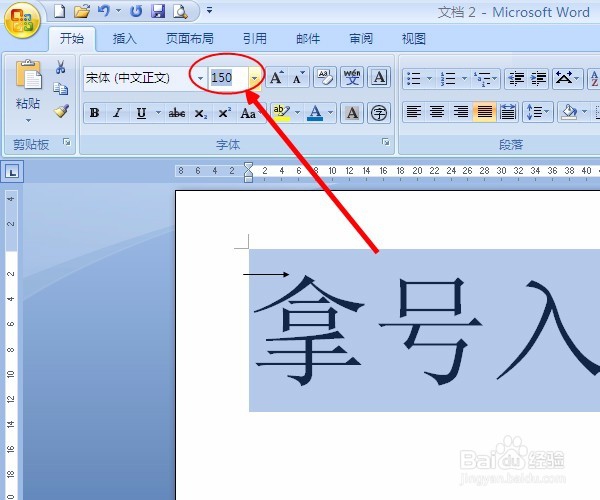
Task: Cut selection with the scissors icon
Action: pyautogui.click(x=60, y=67)
